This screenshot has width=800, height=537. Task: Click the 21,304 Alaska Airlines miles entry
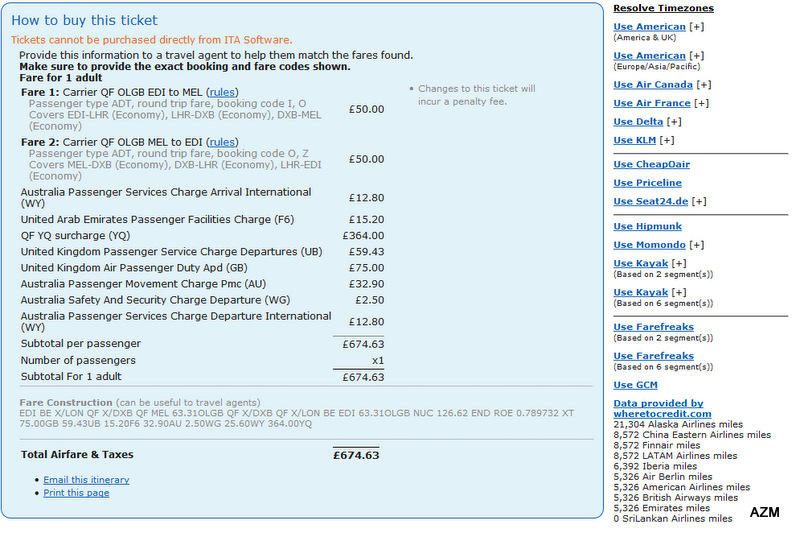[x=678, y=424]
